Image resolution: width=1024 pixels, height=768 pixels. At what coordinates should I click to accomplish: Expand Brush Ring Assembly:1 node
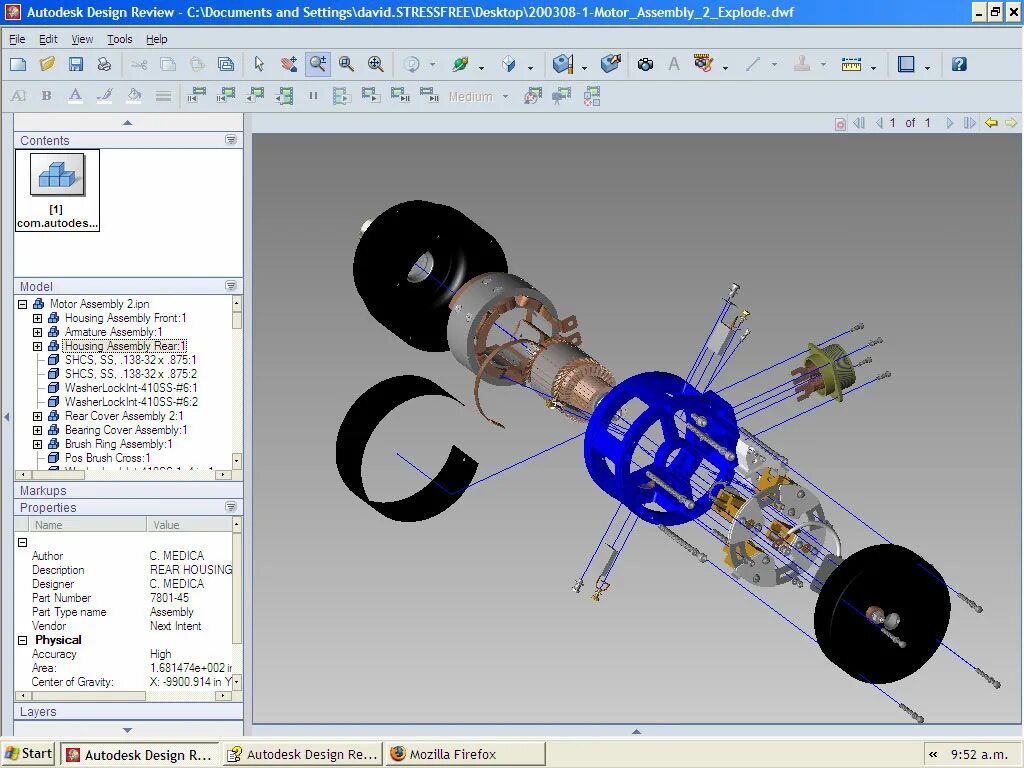tap(37, 444)
